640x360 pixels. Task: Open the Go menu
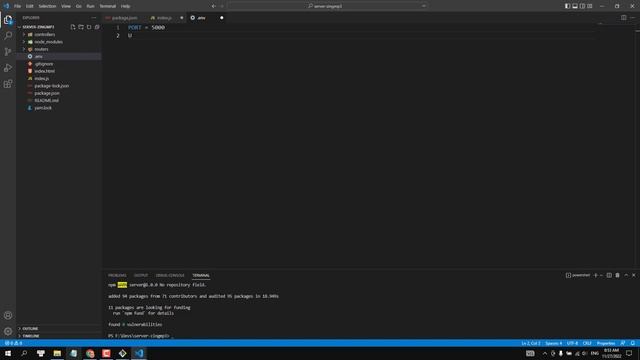click(78, 6)
